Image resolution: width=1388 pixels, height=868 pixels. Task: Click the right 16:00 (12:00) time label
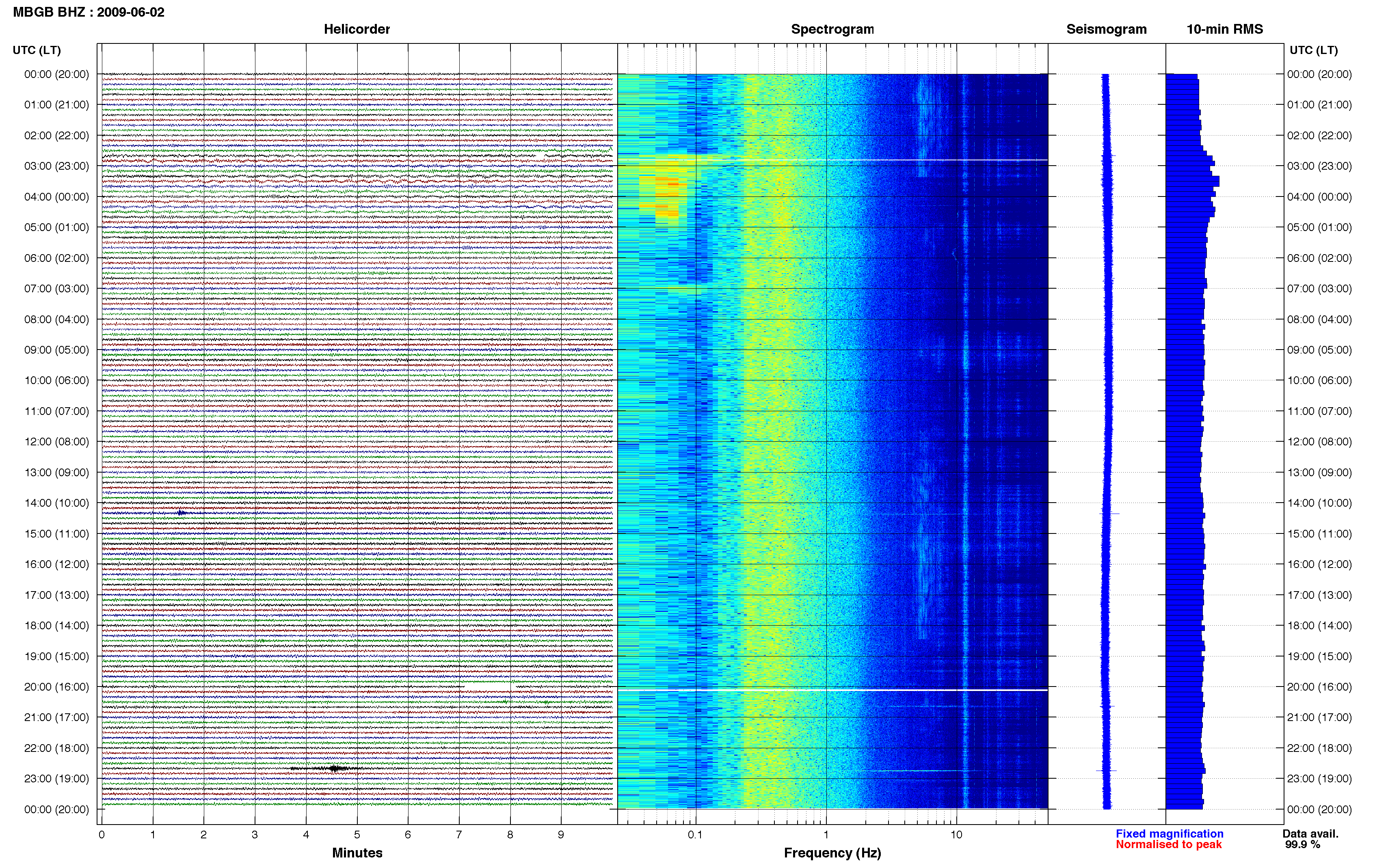[x=1319, y=564]
